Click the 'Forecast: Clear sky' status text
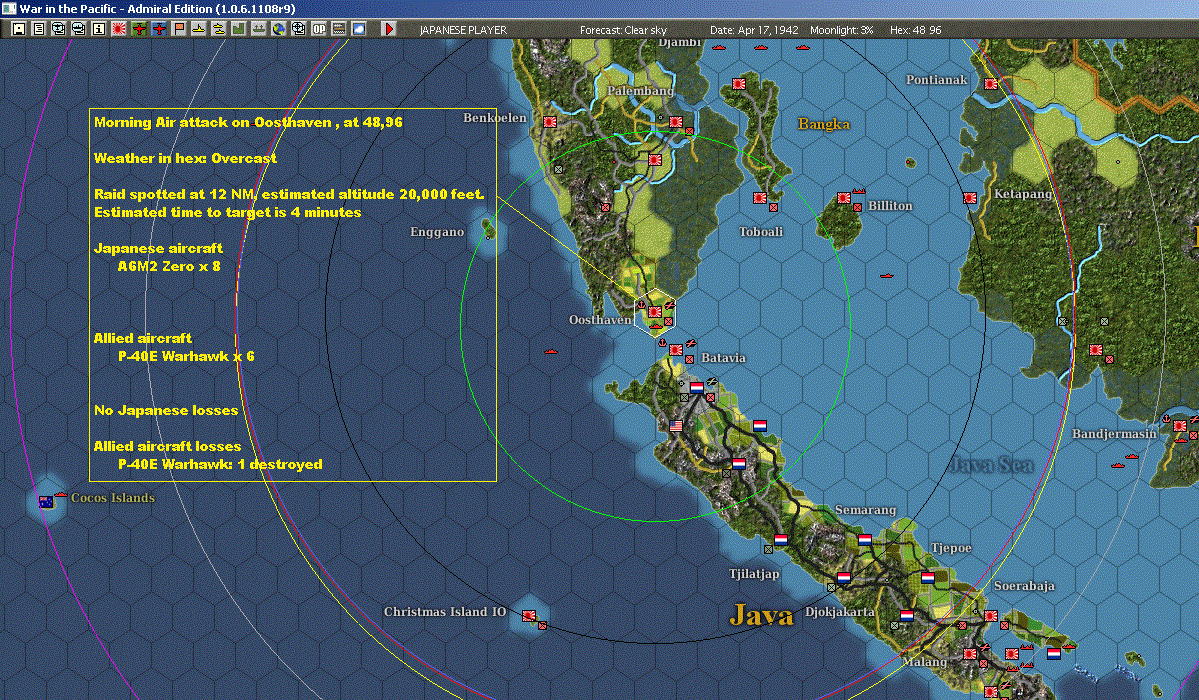This screenshot has width=1199, height=700. 623,30
